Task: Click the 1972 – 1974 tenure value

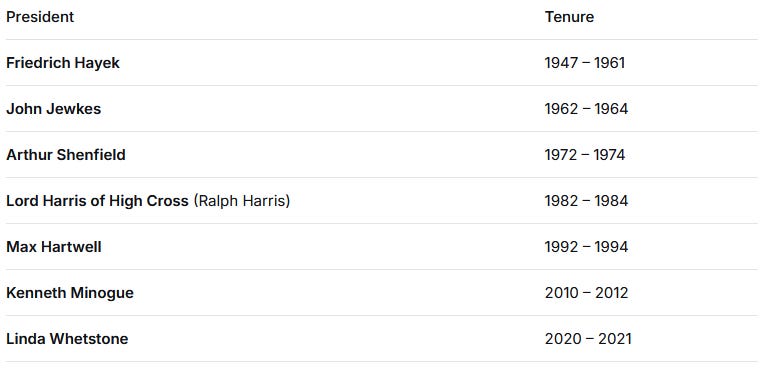Action: coord(584,155)
